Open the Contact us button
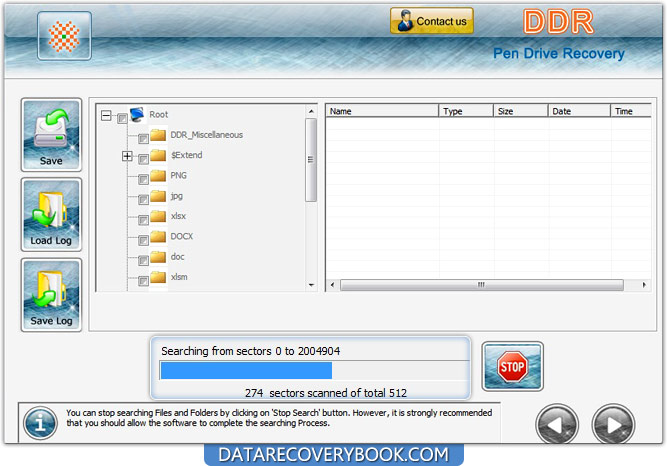667x466 pixels. point(432,21)
